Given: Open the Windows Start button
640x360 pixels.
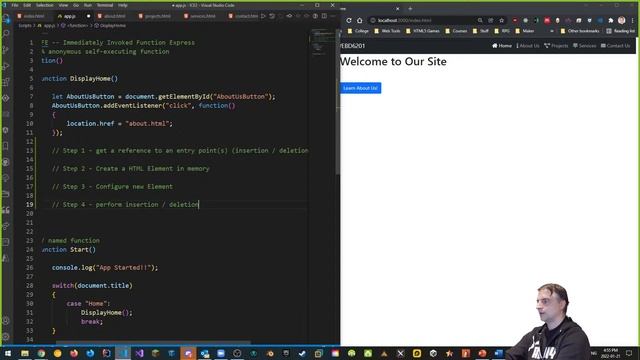Looking at the screenshot, I should point(8,353).
